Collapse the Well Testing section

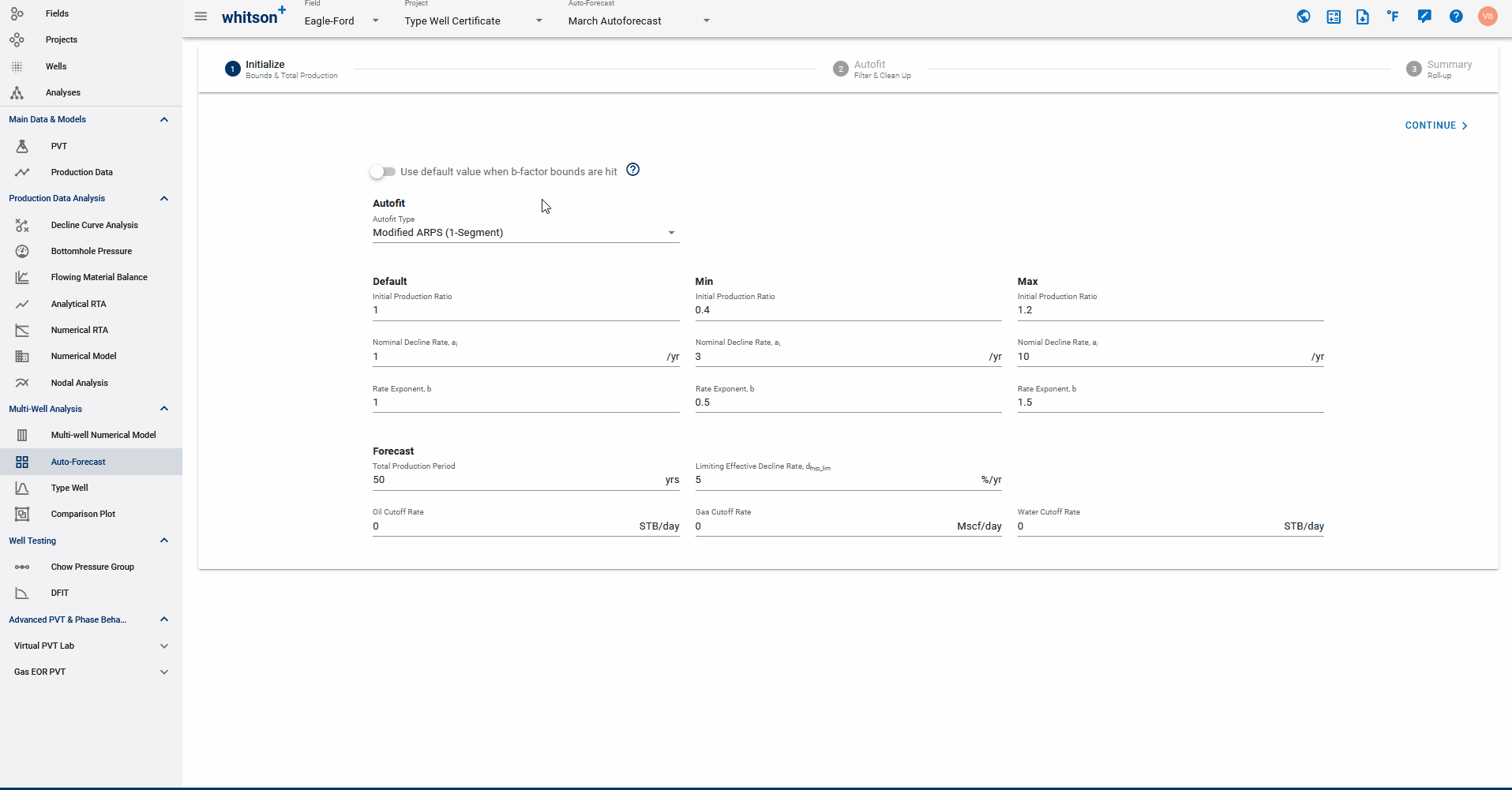tap(164, 541)
